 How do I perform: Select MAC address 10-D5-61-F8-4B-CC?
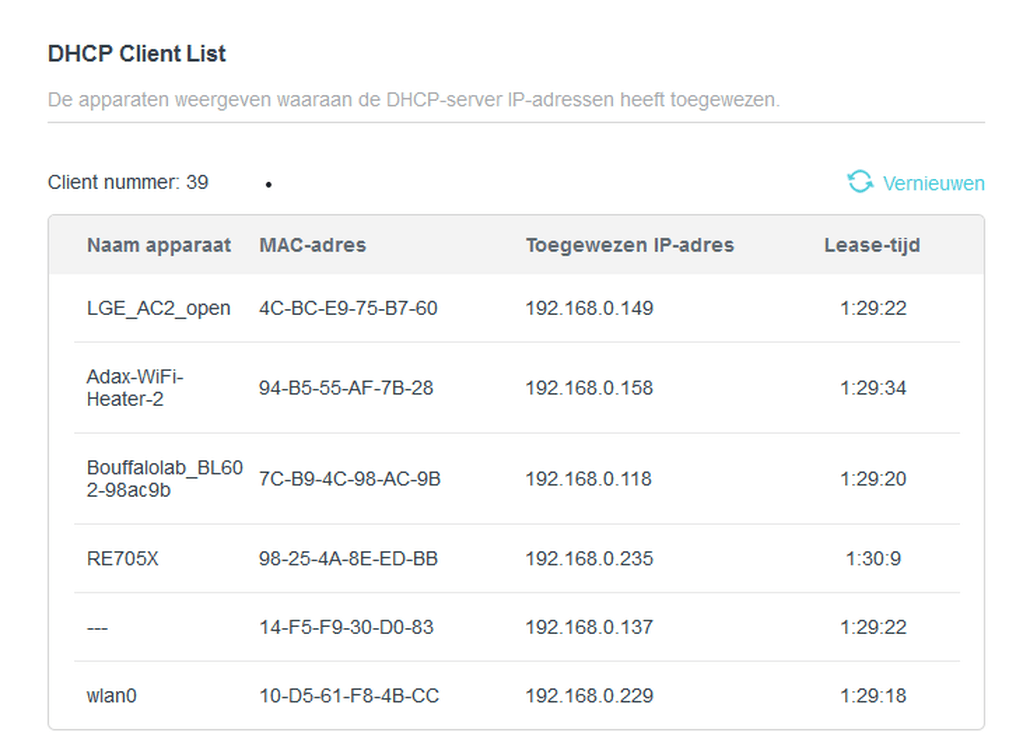[349, 696]
